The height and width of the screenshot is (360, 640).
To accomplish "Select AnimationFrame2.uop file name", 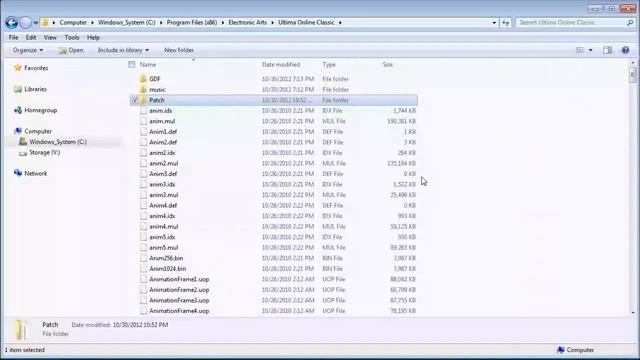I will (179, 290).
